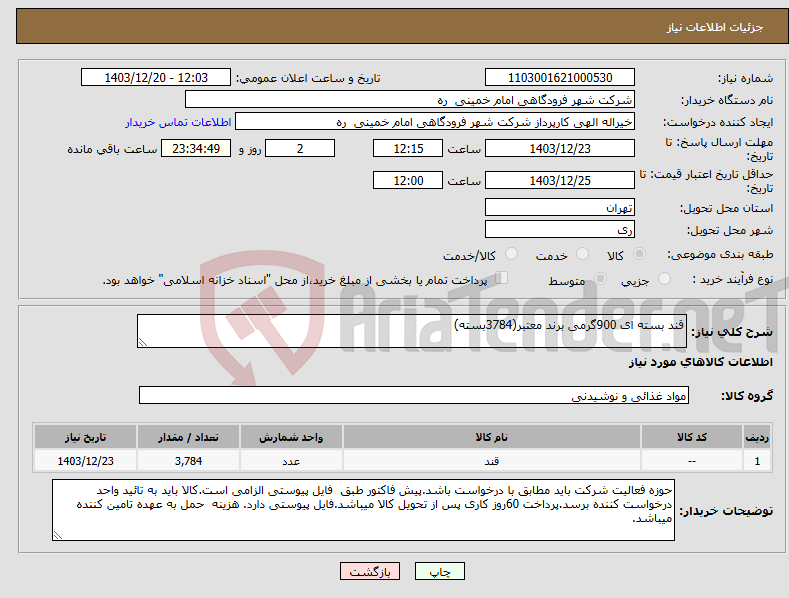Click the اطلاعات کالاهای مورد نیاز section heading

700,362
